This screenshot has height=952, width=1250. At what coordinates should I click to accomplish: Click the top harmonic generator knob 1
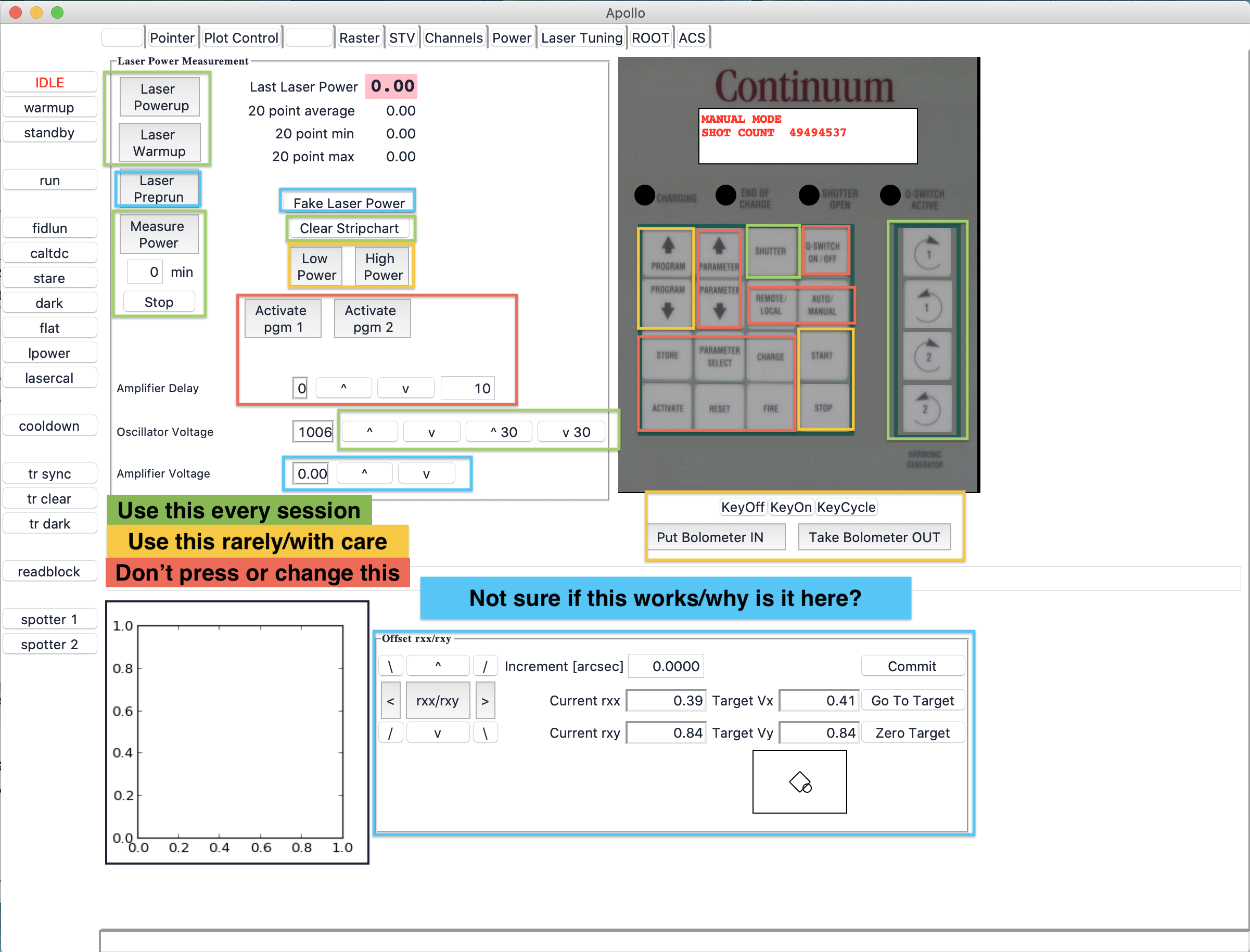coord(927,253)
